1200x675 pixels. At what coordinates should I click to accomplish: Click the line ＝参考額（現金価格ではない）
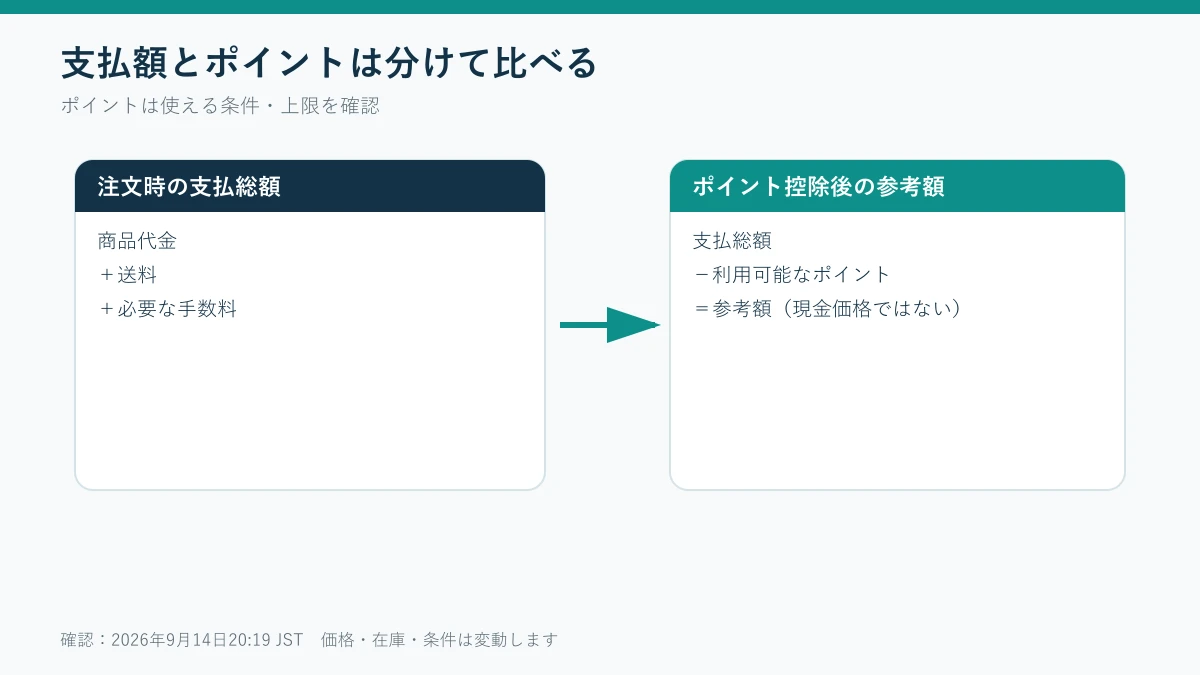[x=830, y=309]
